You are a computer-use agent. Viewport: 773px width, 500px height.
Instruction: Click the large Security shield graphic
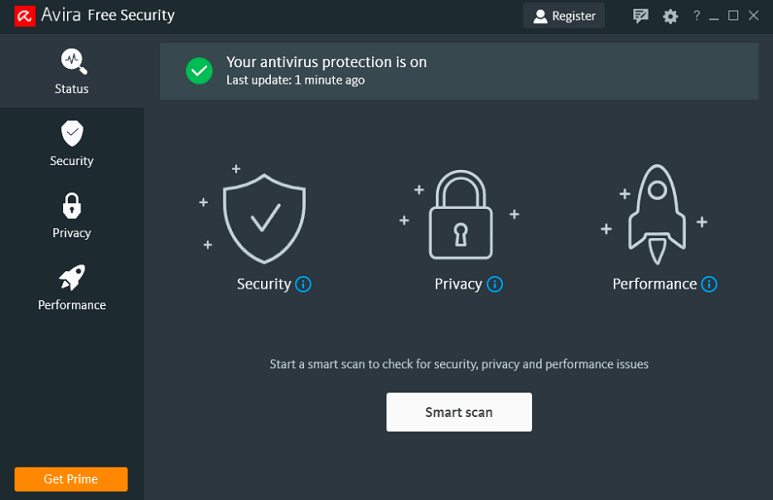pyautogui.click(x=264, y=218)
